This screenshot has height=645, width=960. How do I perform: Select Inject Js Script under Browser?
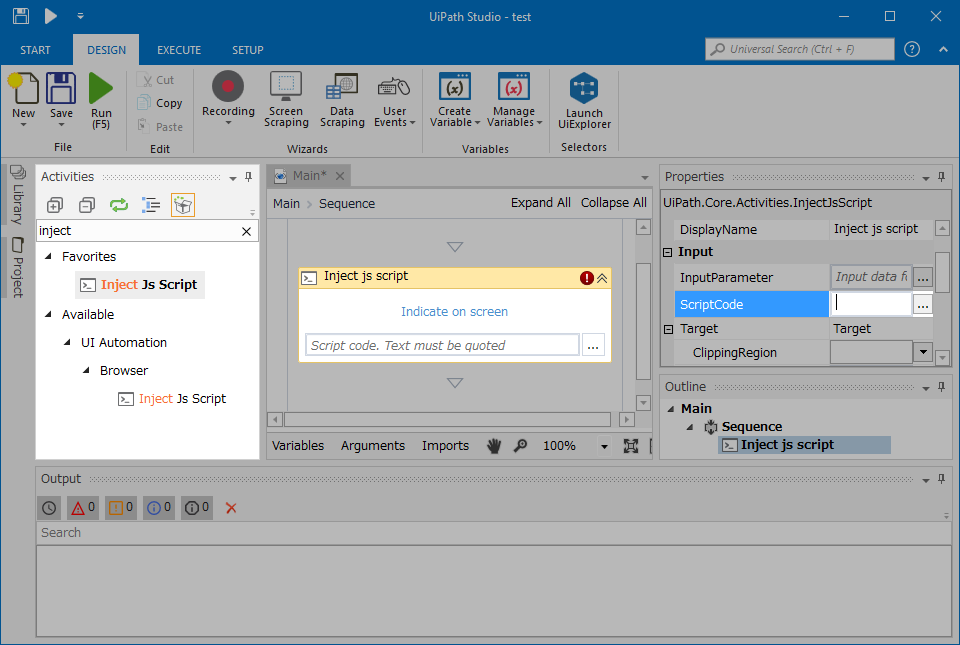click(172, 399)
